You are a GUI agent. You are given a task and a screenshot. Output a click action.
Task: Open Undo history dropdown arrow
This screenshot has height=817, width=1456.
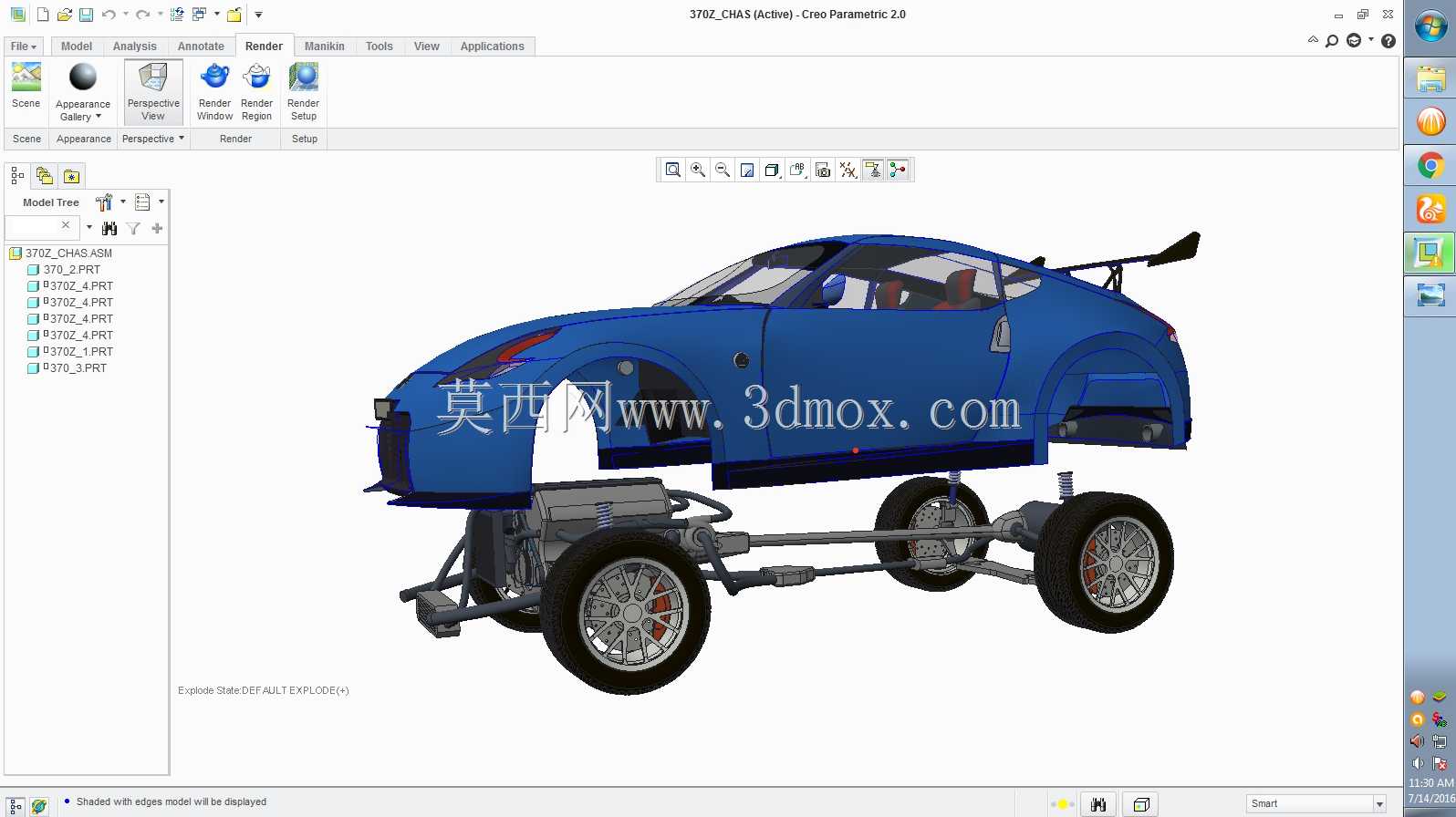125,15
